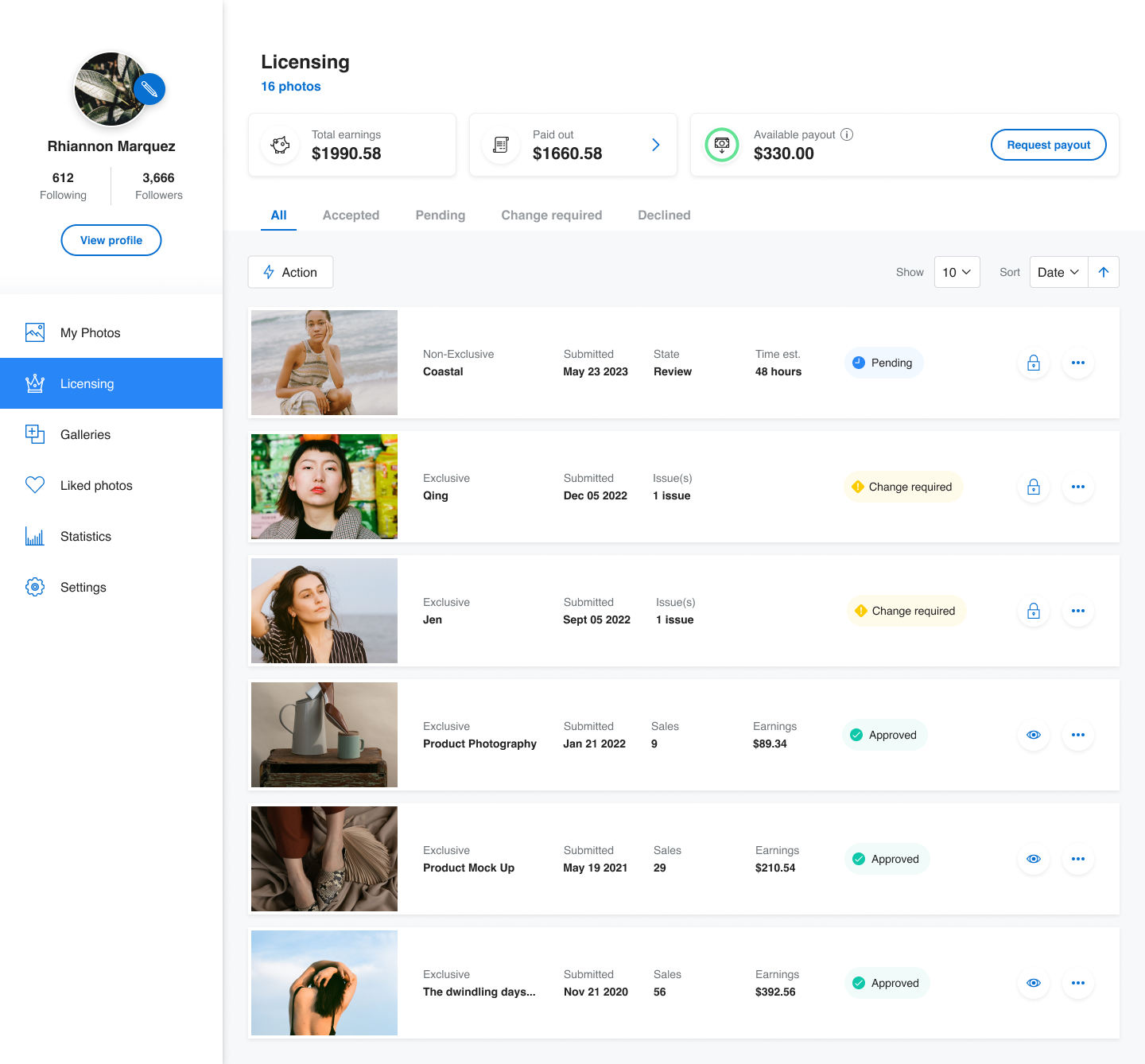Click the edit pencil icon on profile avatar
Viewport: 1145px width, 1064px height.
(149, 89)
